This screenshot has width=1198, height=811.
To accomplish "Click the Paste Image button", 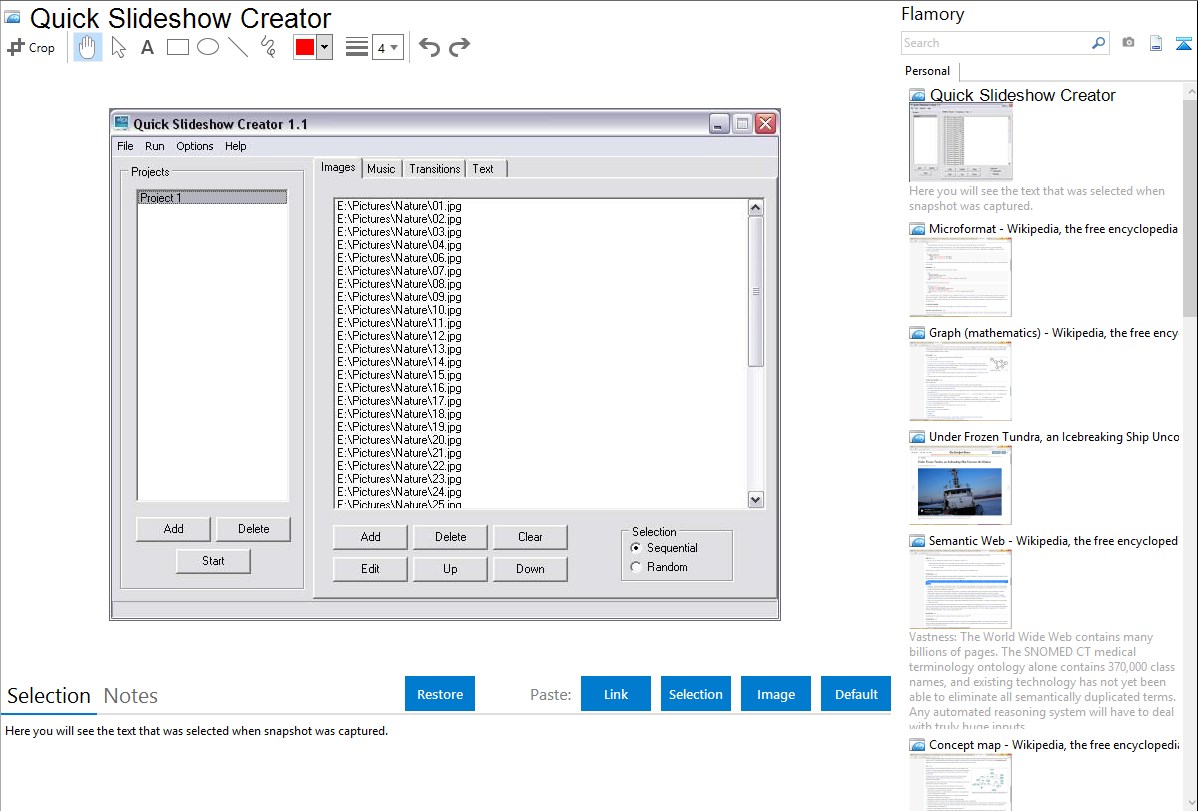I will pyautogui.click(x=776, y=694).
